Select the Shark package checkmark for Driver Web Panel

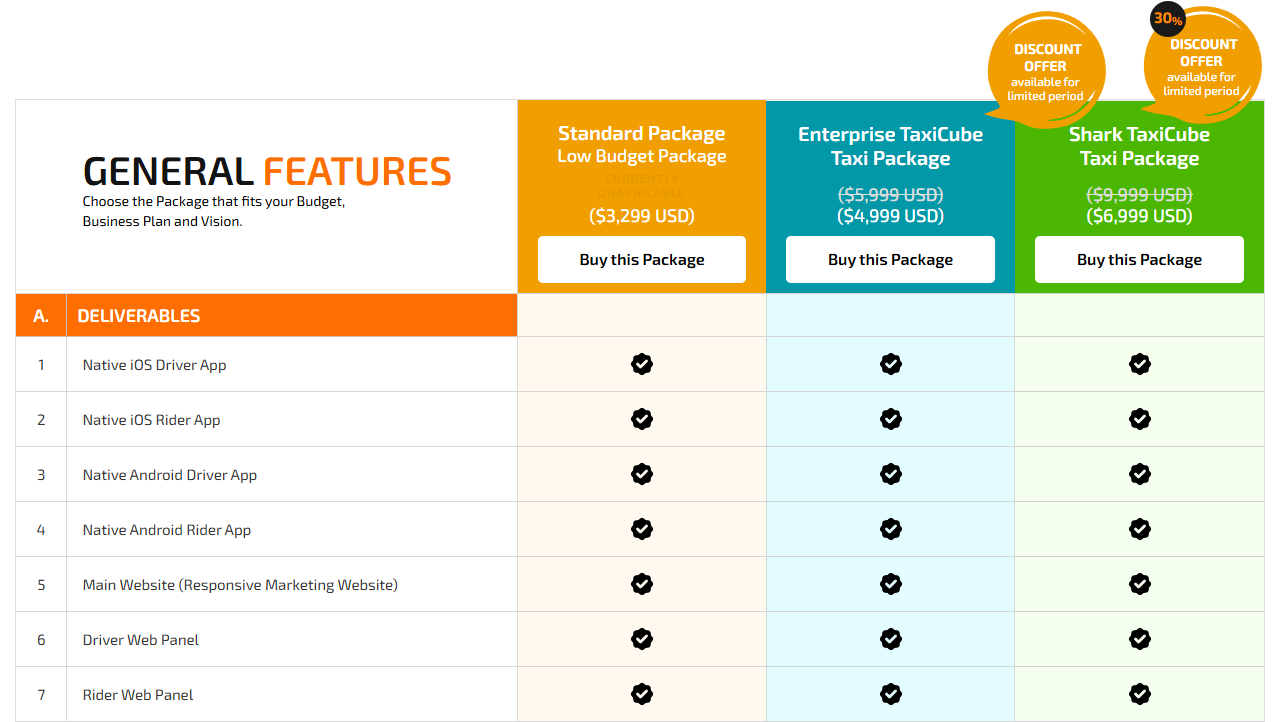click(1139, 639)
